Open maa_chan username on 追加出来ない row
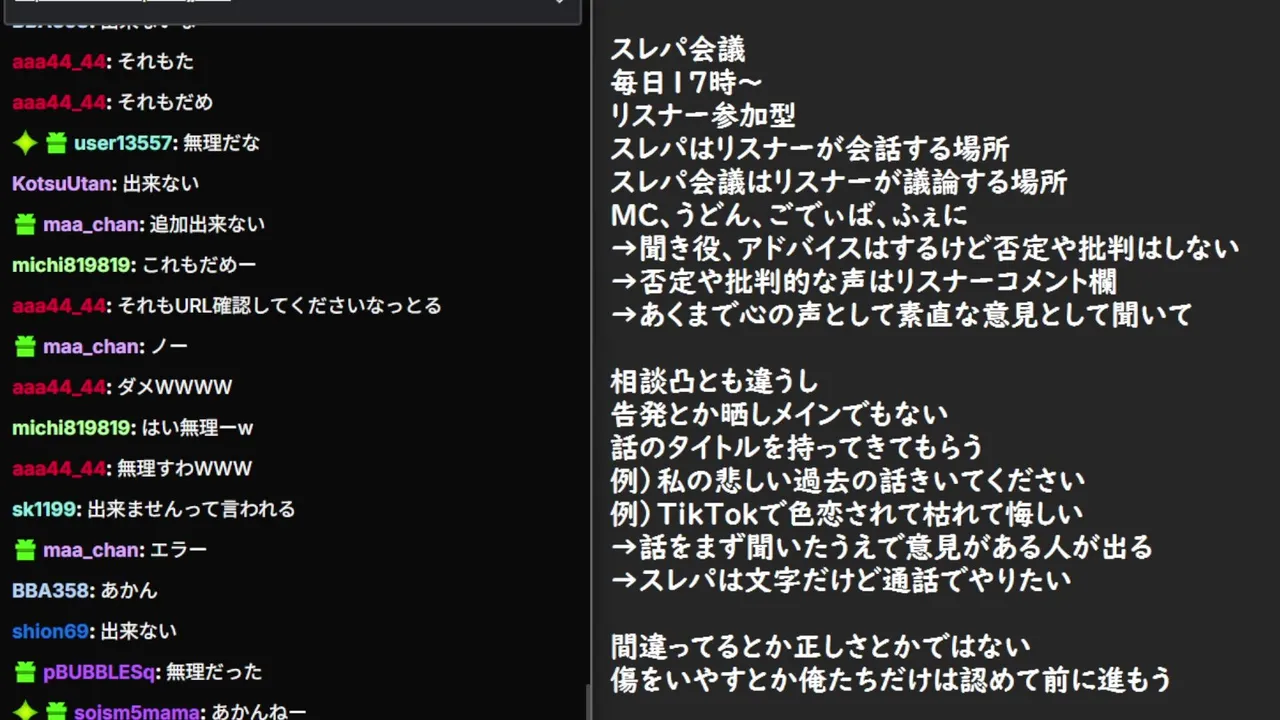1280x720 pixels. tap(93, 225)
